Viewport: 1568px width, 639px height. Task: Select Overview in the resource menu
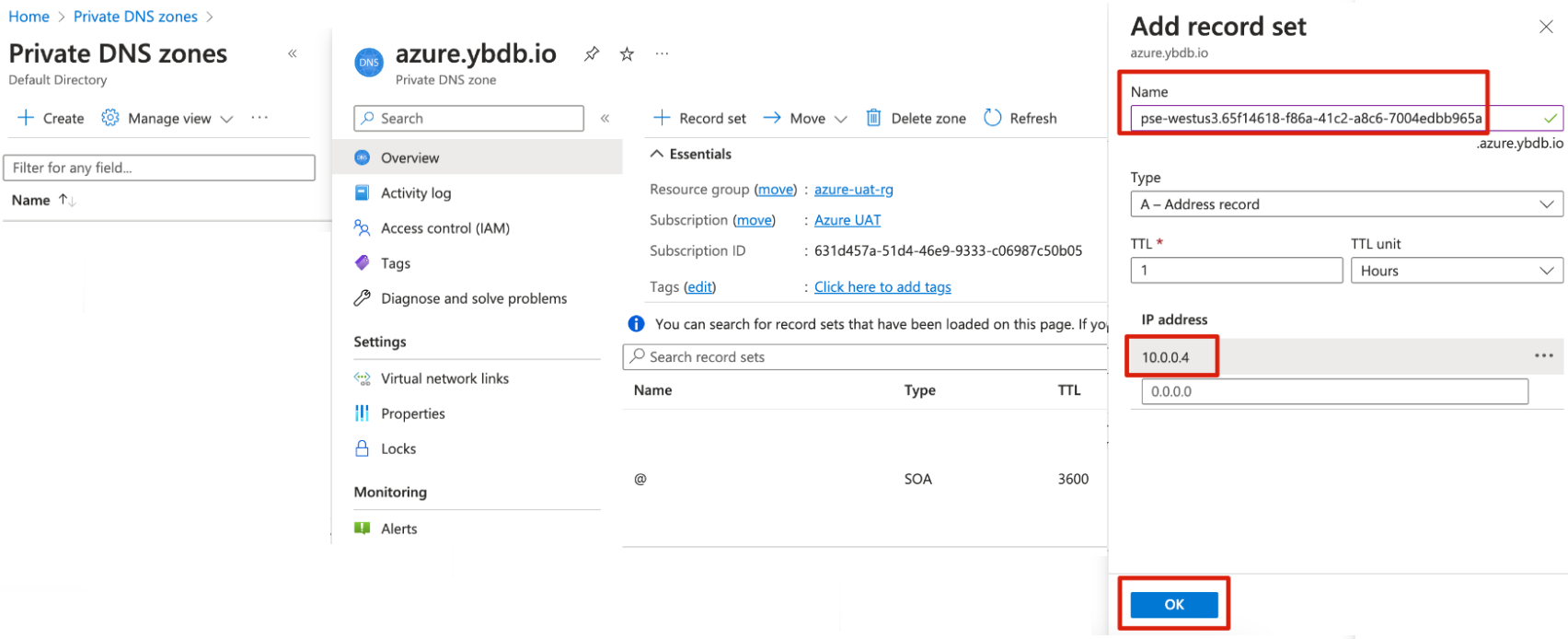477,157
